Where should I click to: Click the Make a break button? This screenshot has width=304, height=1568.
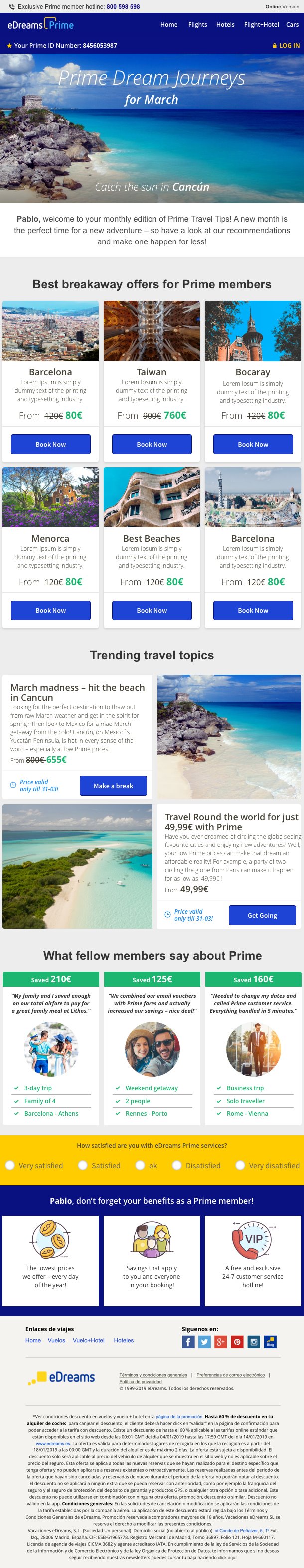click(113, 785)
